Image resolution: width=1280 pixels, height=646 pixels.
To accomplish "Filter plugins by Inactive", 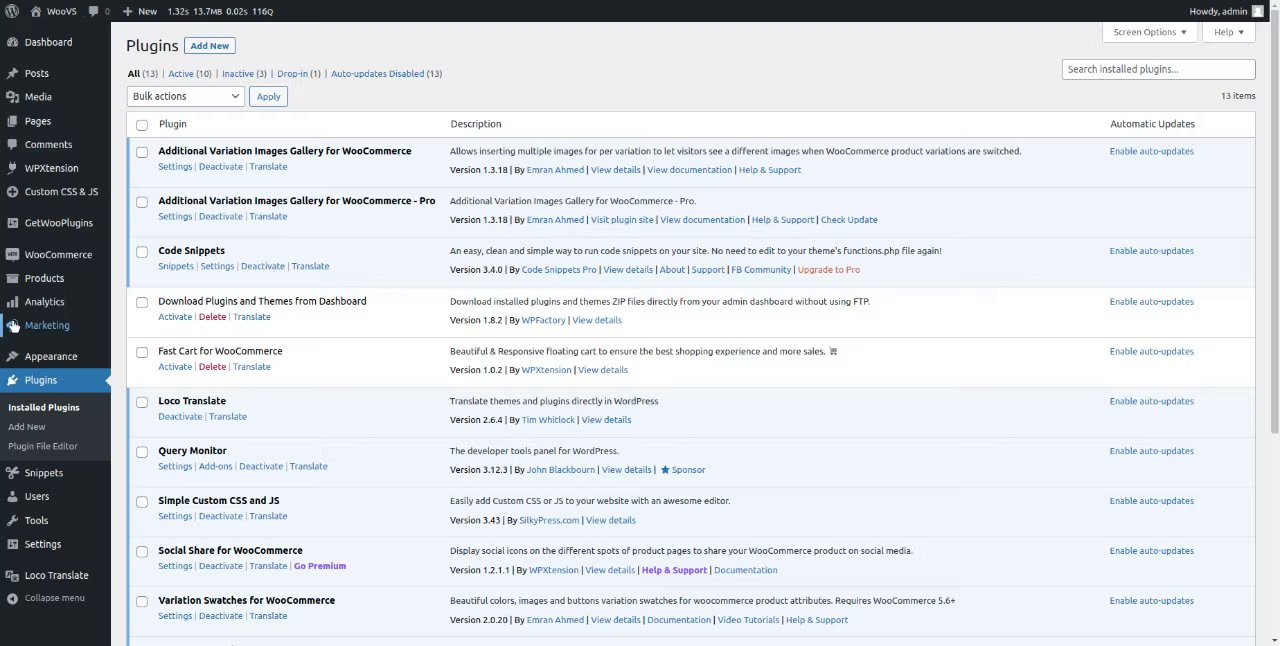I will 238,73.
